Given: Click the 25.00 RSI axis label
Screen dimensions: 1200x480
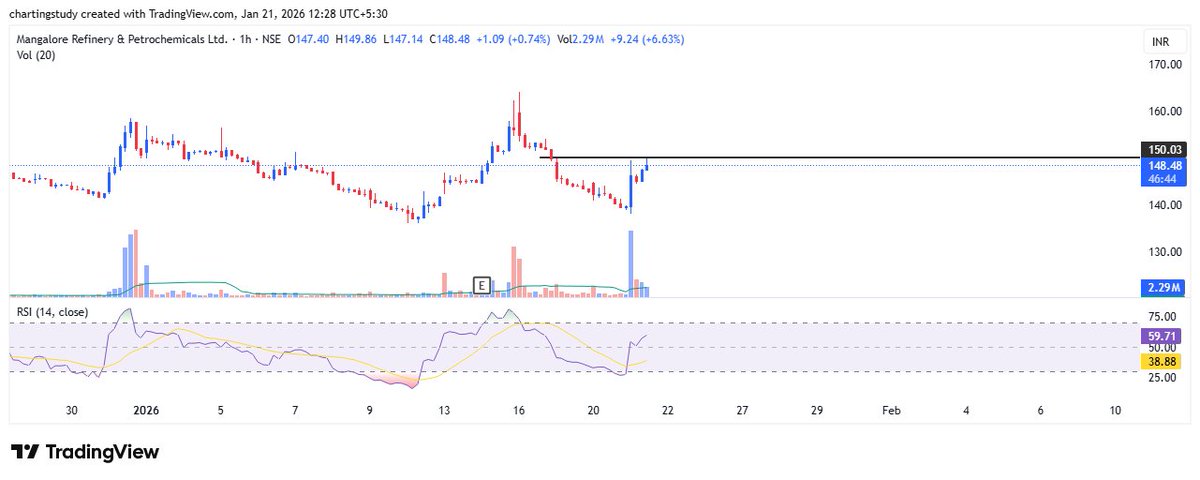Looking at the screenshot, I should (x=1160, y=377).
